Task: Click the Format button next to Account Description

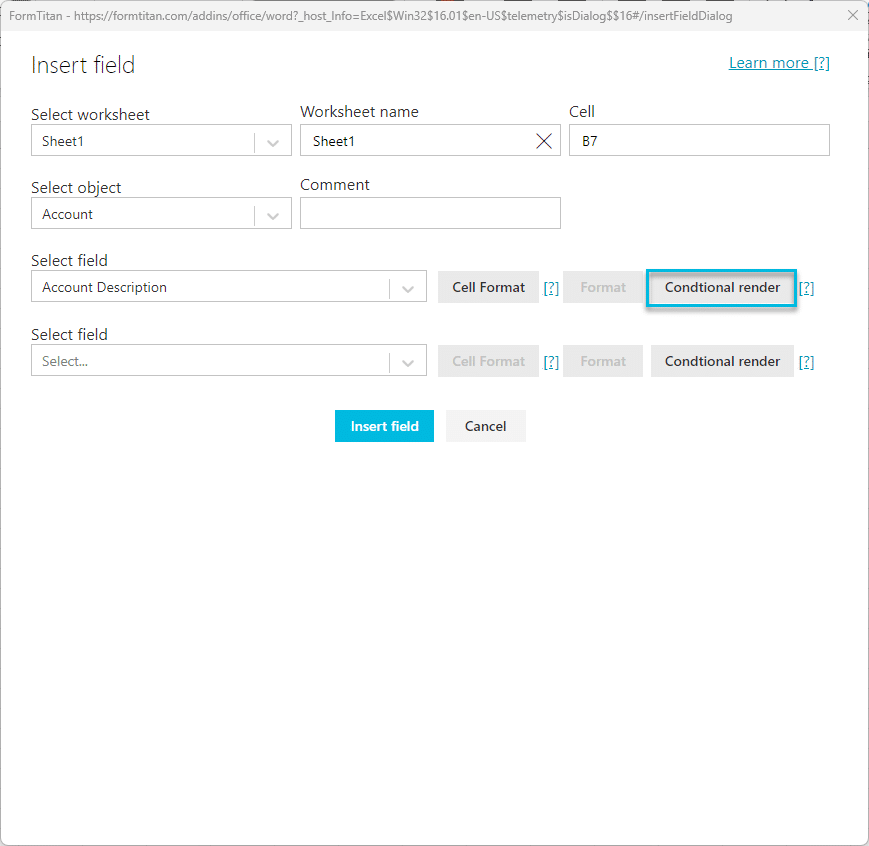Action: coord(603,287)
